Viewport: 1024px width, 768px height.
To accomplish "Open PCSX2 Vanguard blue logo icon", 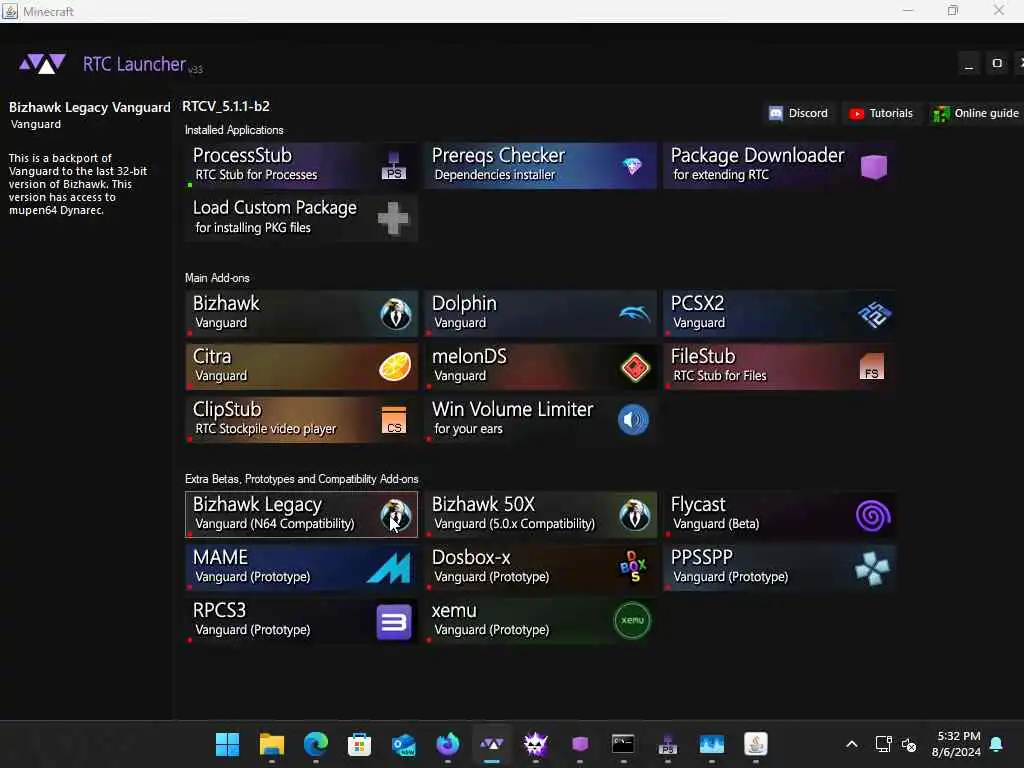I will coord(874,314).
